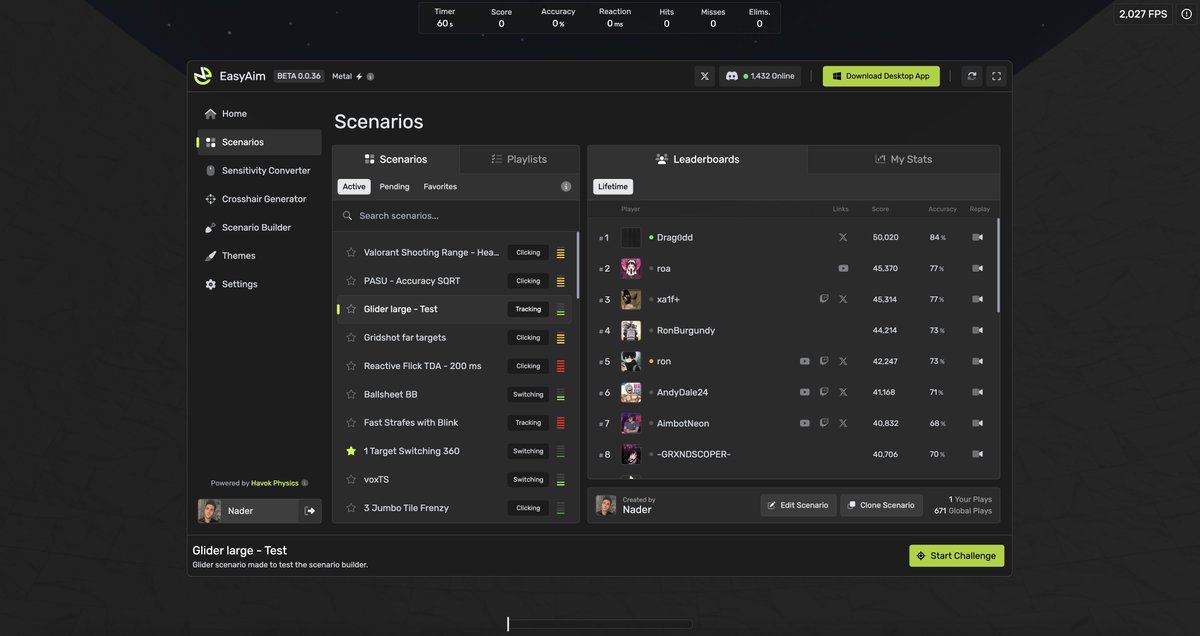Viewport: 1200px width, 636px height.
Task: Click the info icon in the scenarios filter row
Action: (566, 187)
